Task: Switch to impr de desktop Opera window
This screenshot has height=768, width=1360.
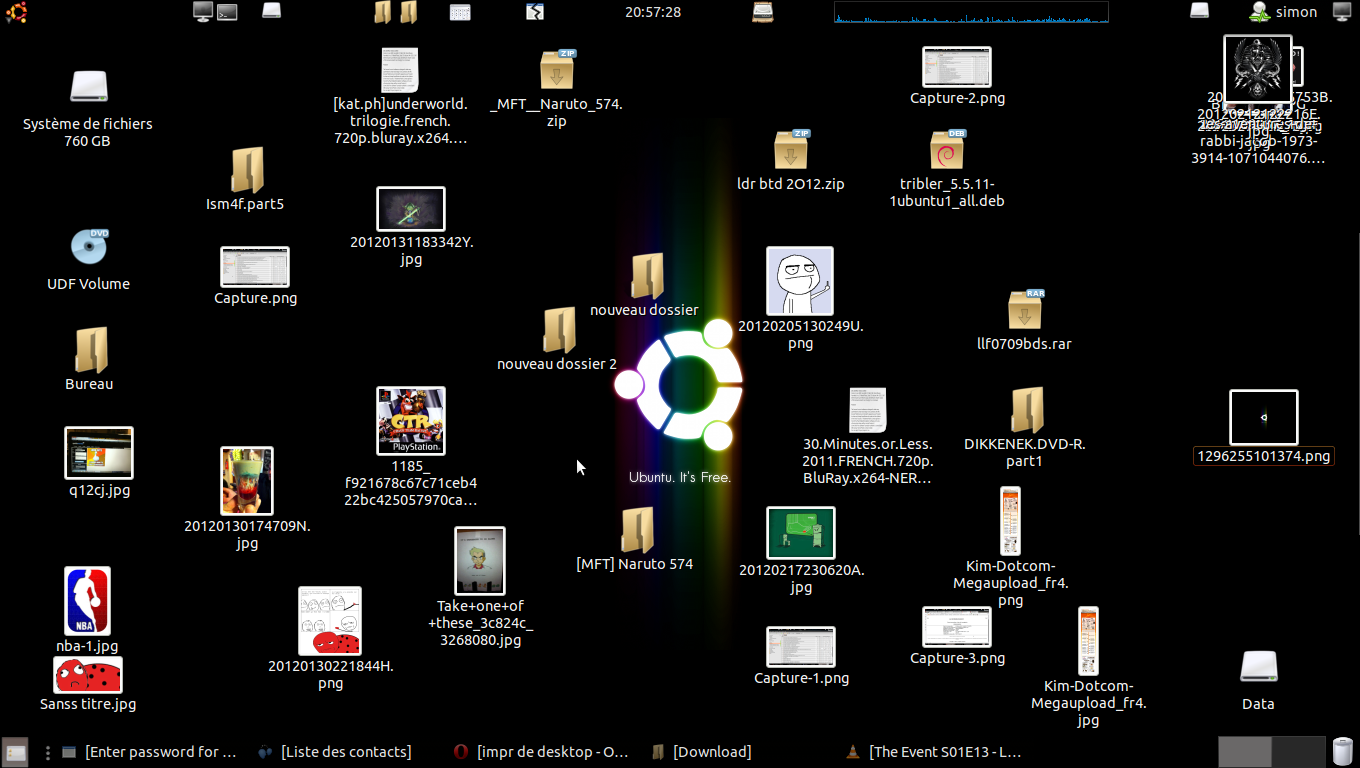Action: click(541, 752)
